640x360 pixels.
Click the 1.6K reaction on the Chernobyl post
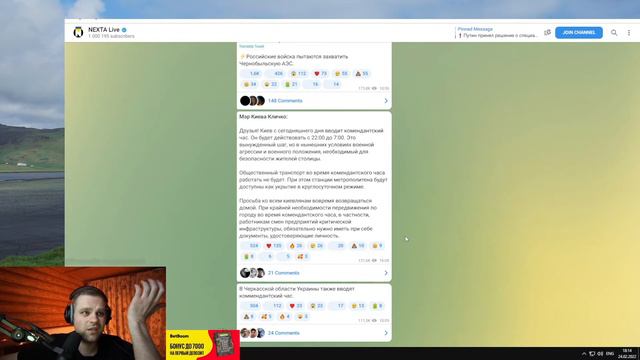pyautogui.click(x=251, y=74)
